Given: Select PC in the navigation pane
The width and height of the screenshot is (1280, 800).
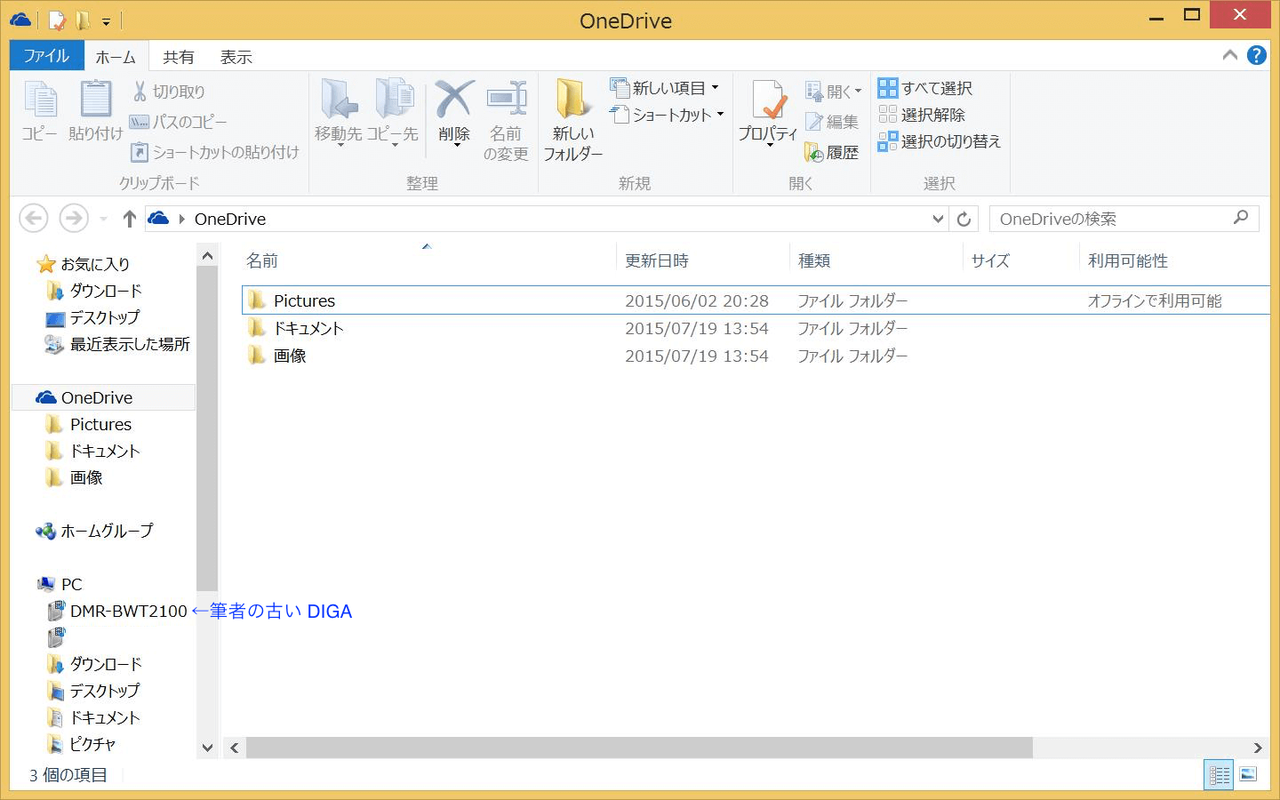Looking at the screenshot, I should (x=60, y=584).
